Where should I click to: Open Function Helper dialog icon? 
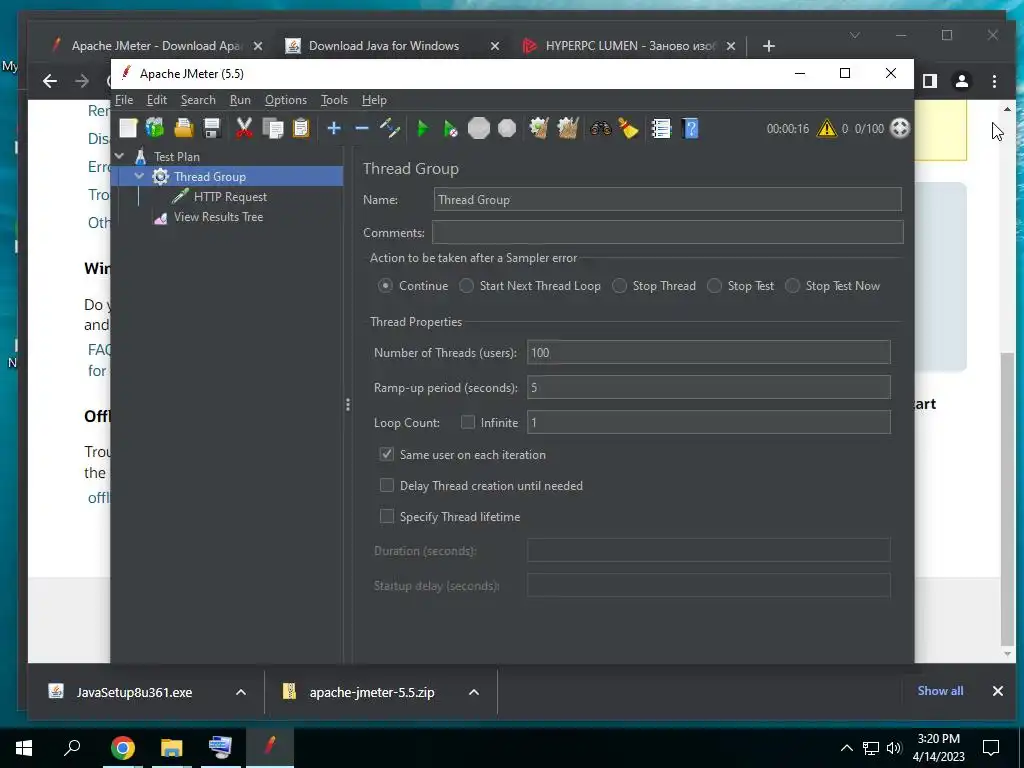point(661,128)
